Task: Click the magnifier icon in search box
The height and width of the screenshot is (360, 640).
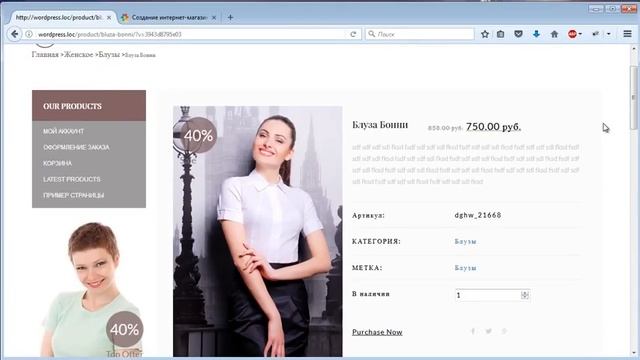Action: [x=371, y=34]
